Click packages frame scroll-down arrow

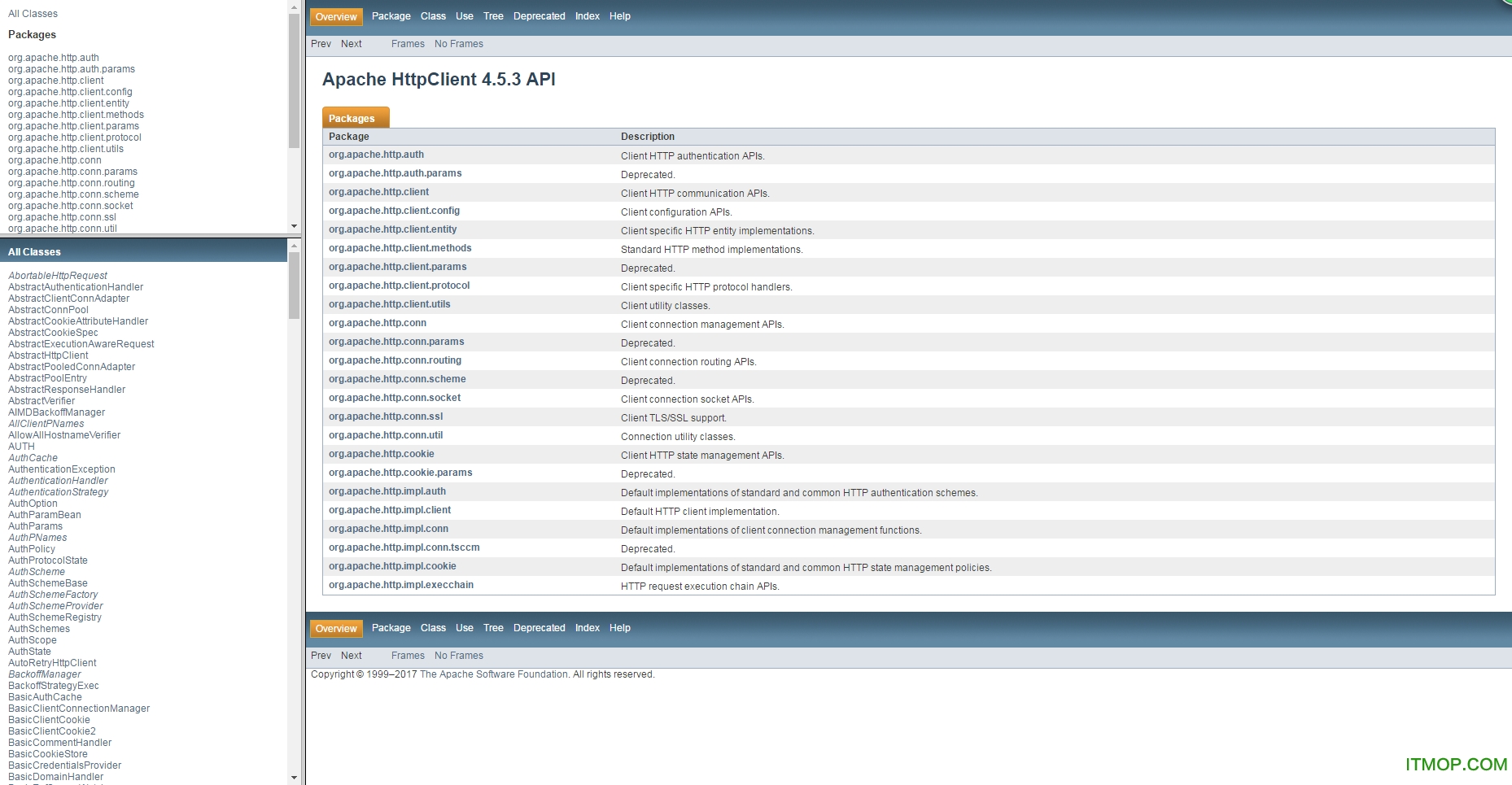tap(294, 226)
